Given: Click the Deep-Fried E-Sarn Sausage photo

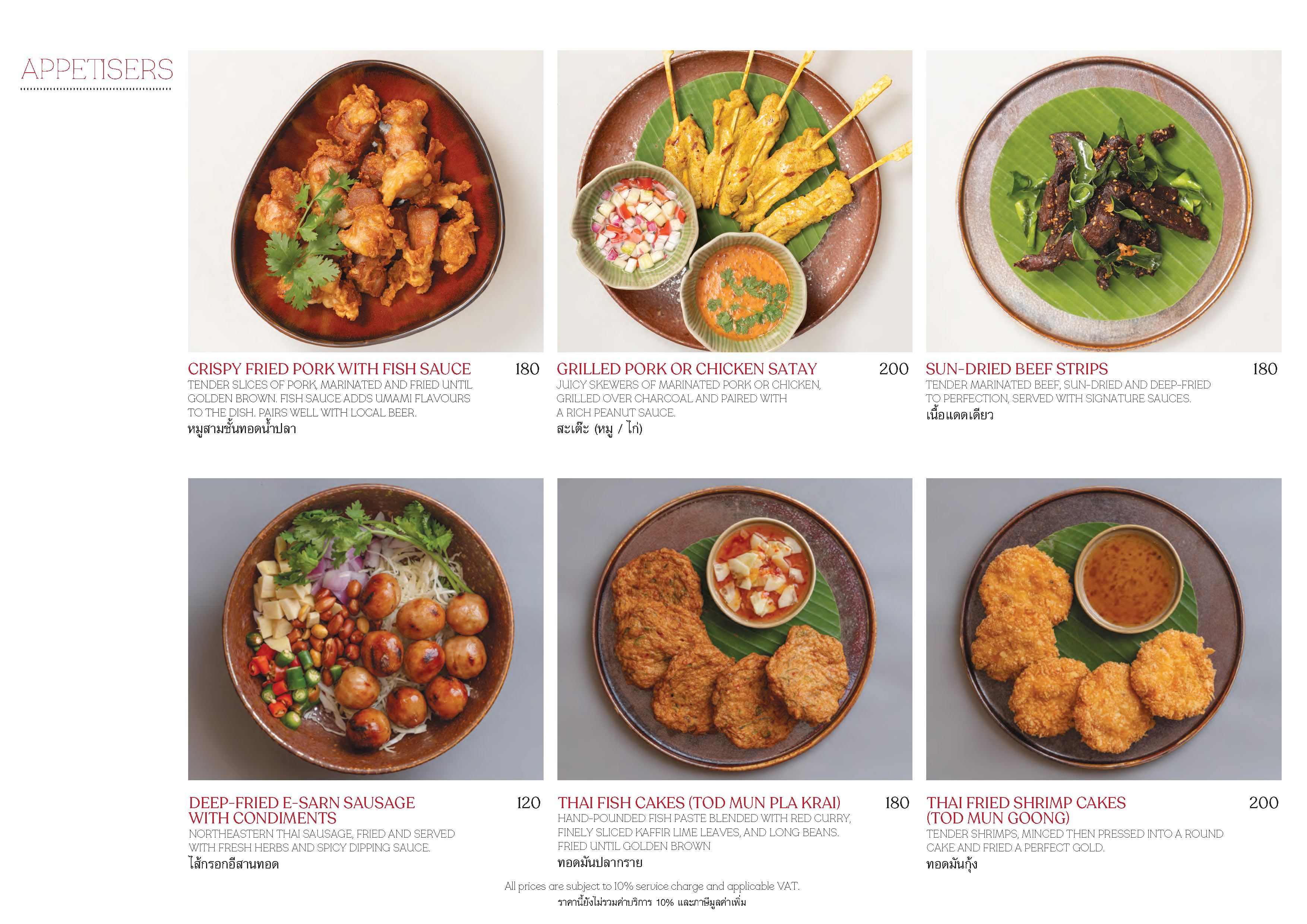Looking at the screenshot, I should [365, 629].
